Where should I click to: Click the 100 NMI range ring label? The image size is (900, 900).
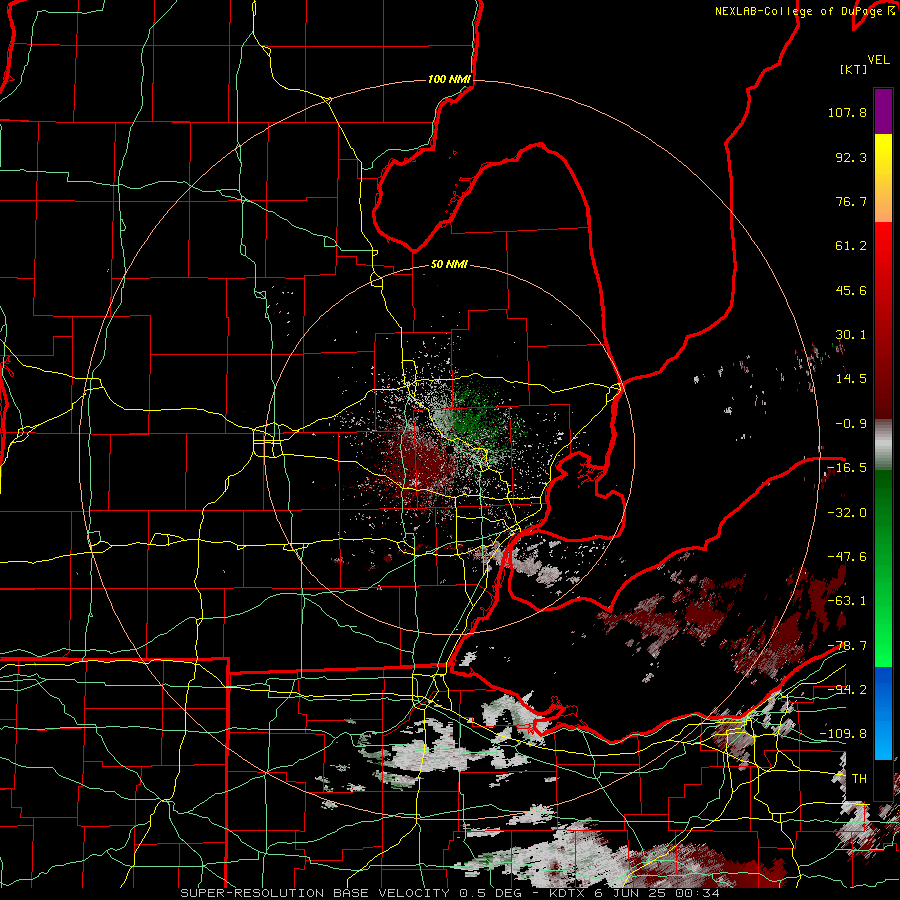click(x=449, y=79)
